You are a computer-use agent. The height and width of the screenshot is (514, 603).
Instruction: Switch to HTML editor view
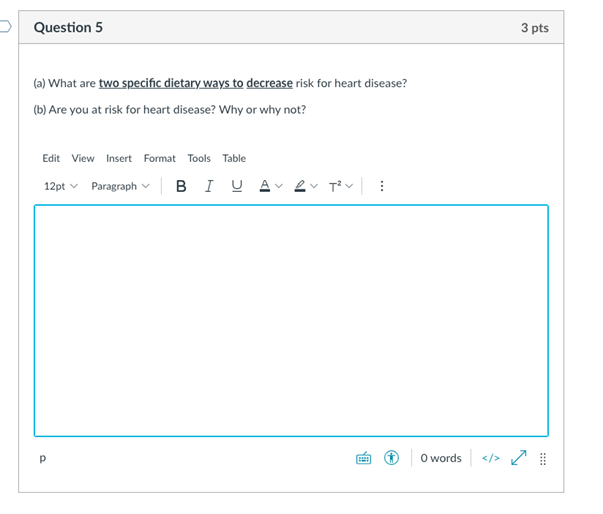tap(491, 458)
